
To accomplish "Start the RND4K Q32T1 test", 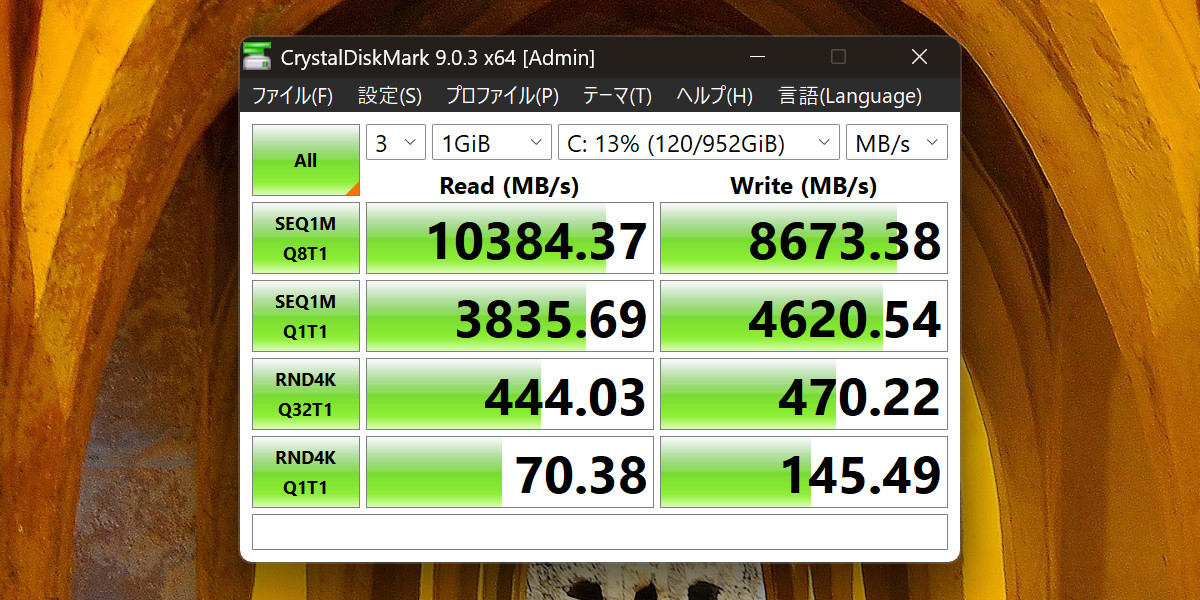I will [306, 394].
